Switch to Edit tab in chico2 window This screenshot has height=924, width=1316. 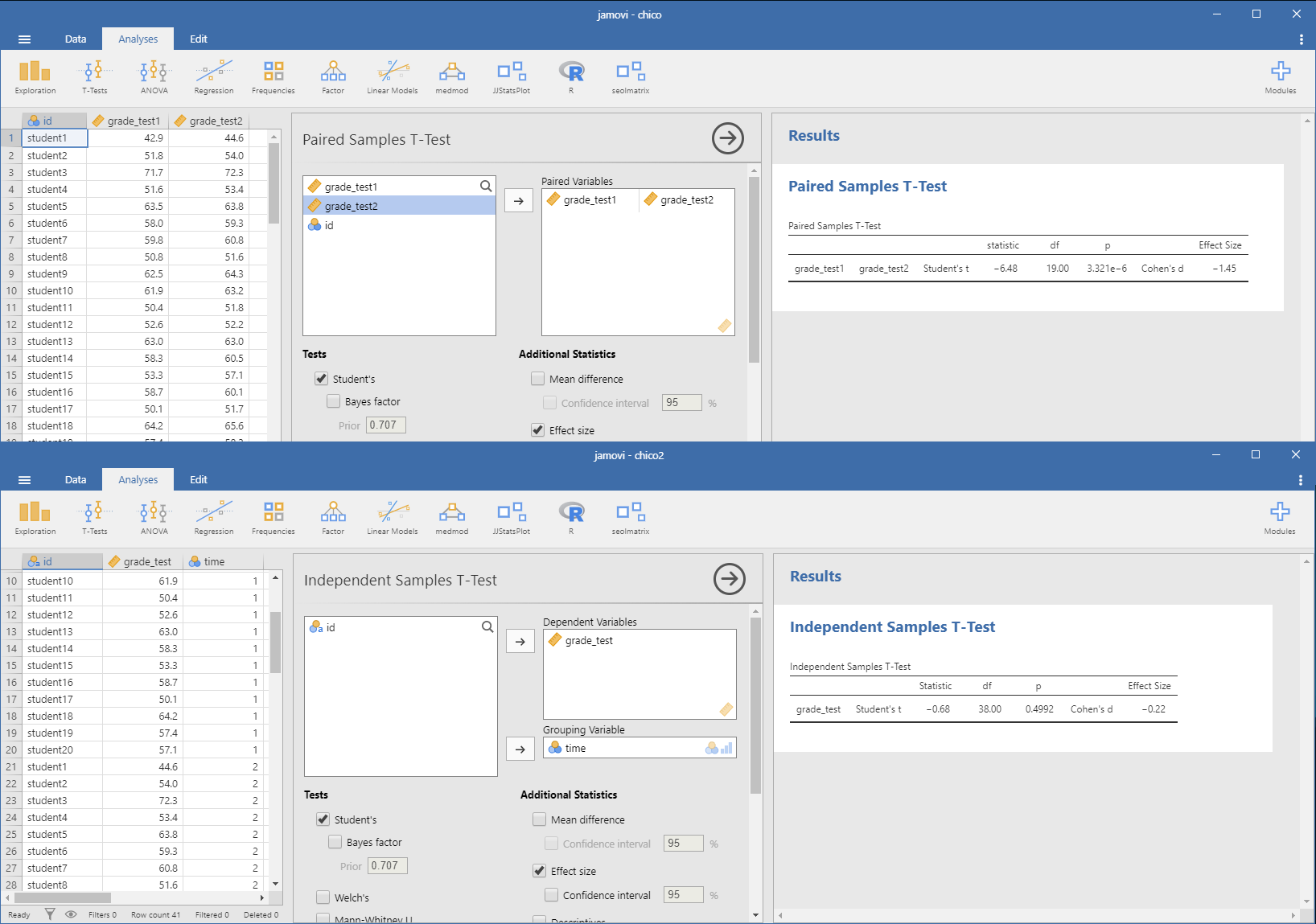[199, 479]
